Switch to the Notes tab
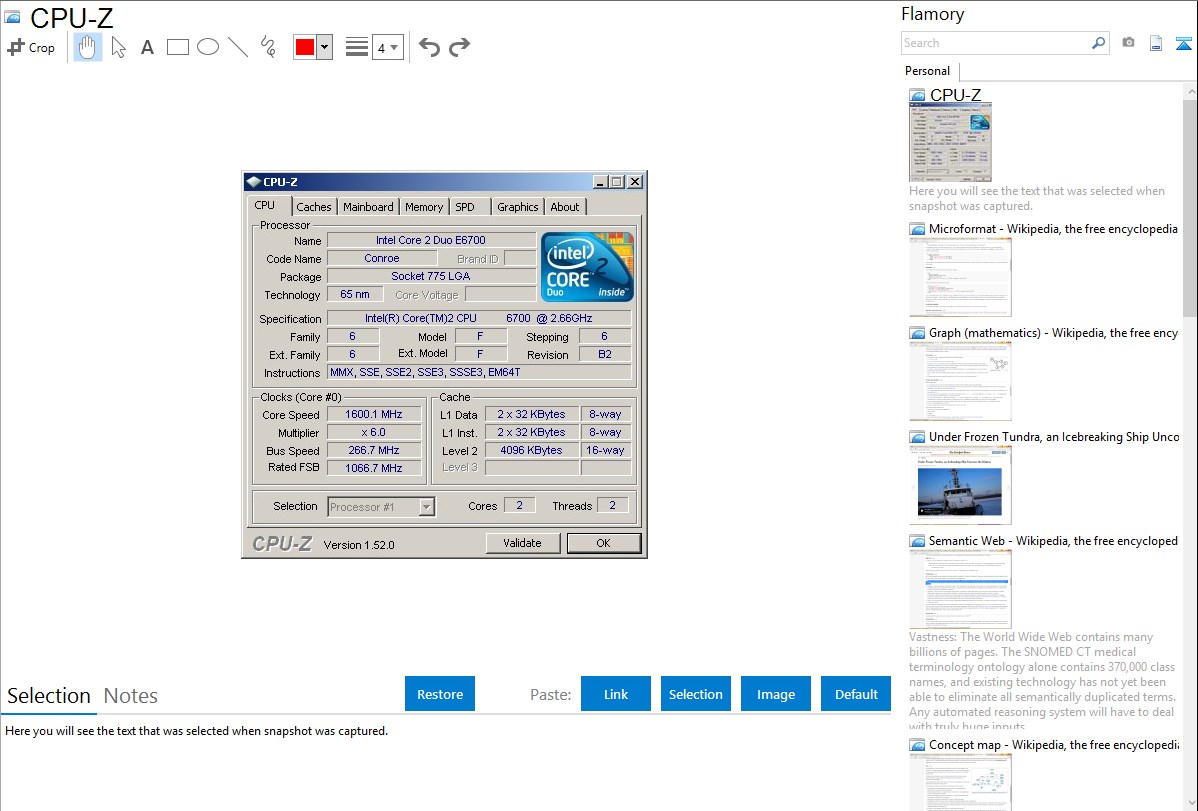This screenshot has width=1198, height=811. coord(131,696)
